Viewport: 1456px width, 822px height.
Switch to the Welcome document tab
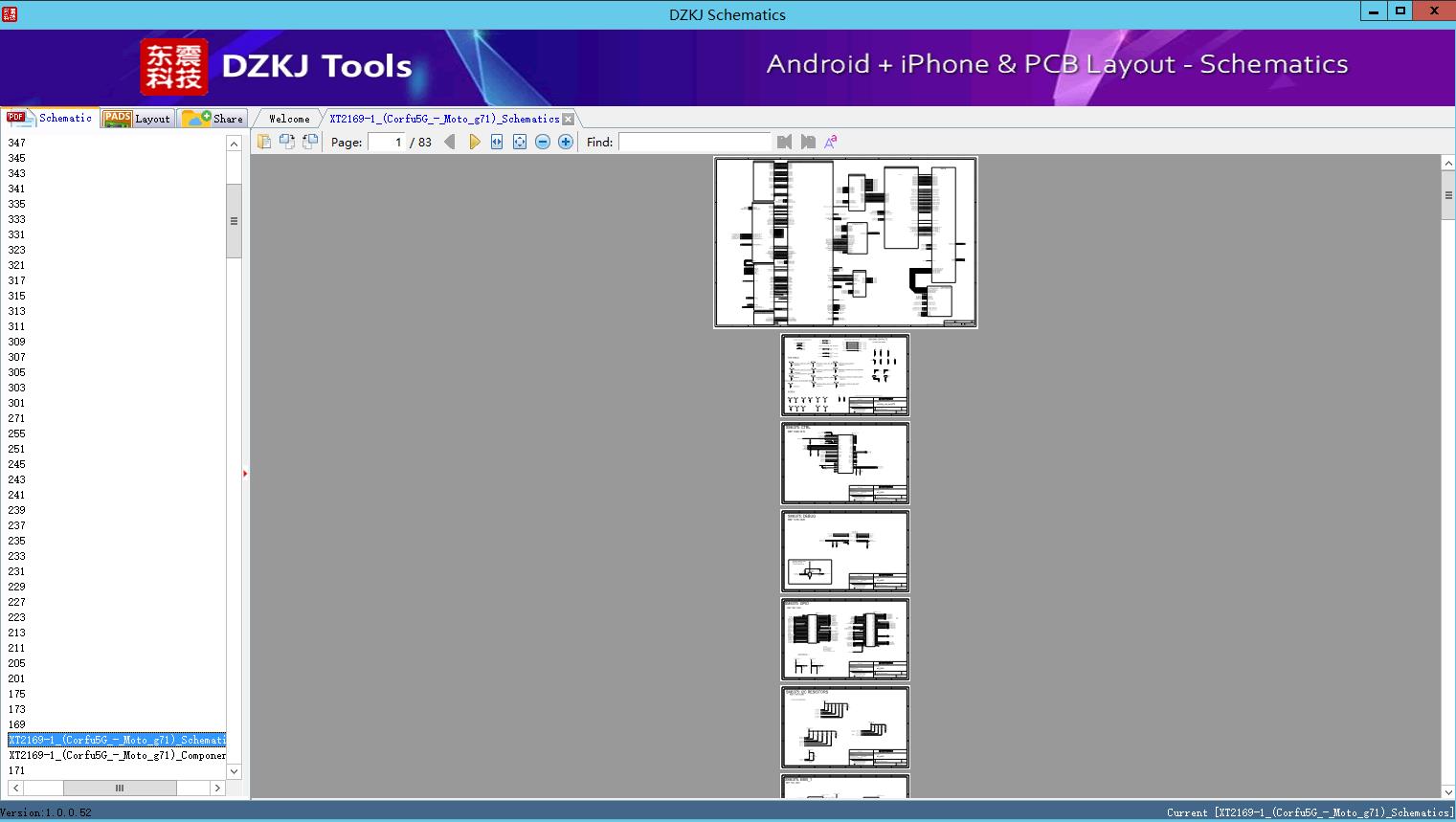(x=289, y=119)
